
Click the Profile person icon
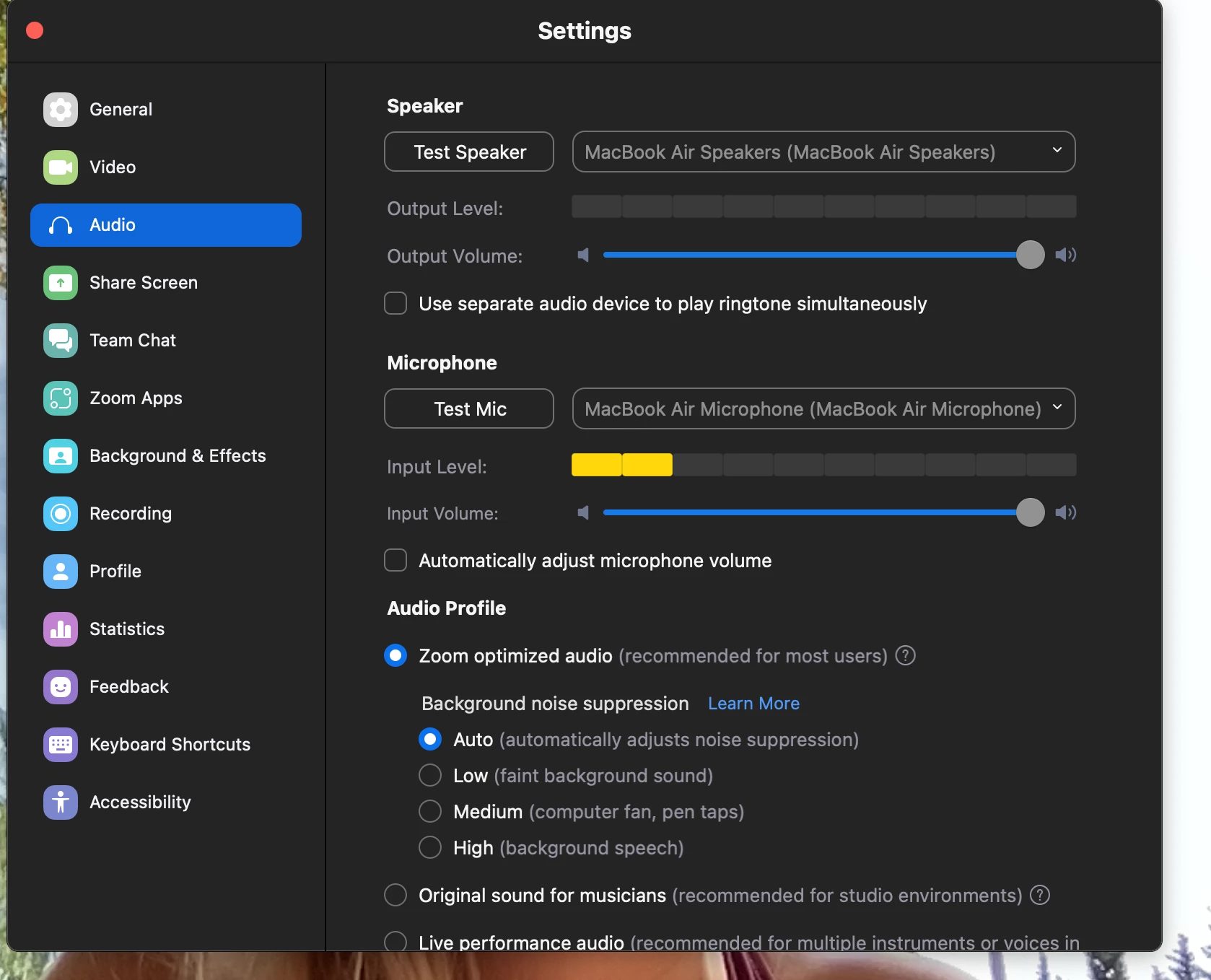(x=61, y=572)
